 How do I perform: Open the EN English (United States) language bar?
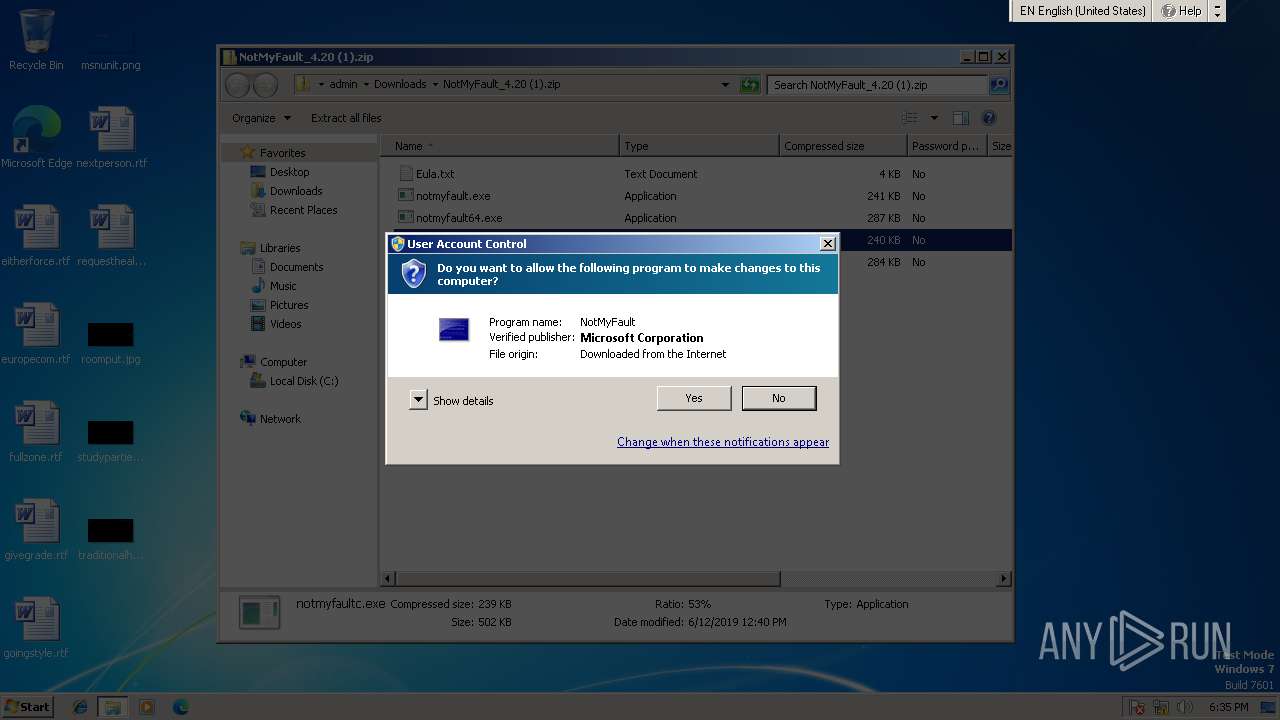click(1082, 11)
